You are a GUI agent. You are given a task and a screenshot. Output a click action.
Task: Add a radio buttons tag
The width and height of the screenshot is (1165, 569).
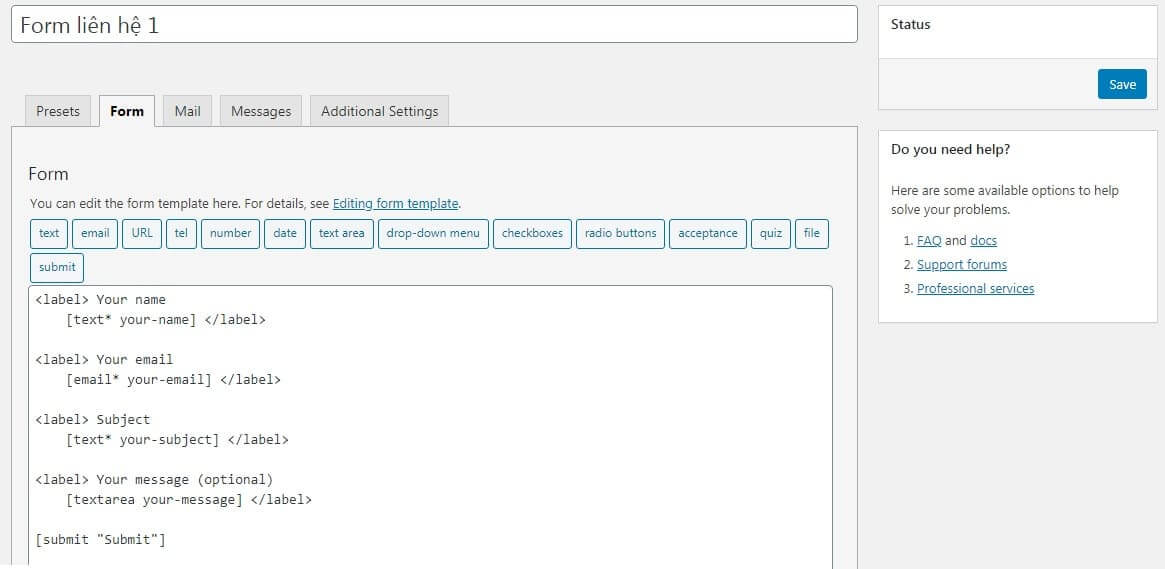[x=620, y=233]
